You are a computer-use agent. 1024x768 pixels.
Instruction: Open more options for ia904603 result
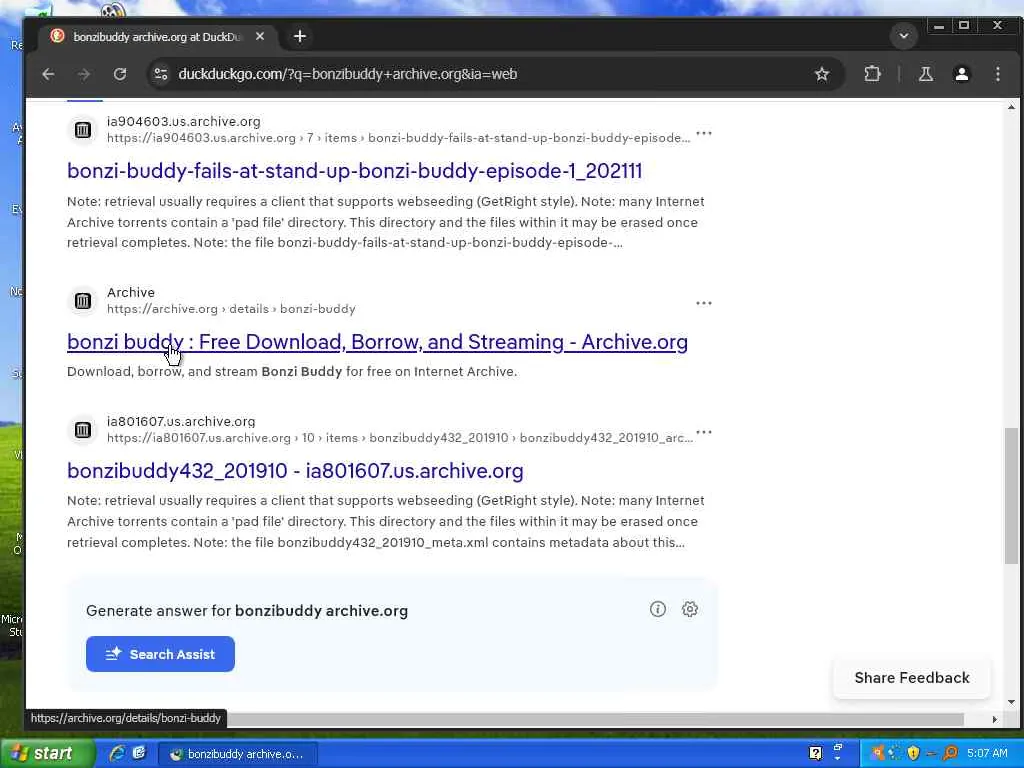703,134
